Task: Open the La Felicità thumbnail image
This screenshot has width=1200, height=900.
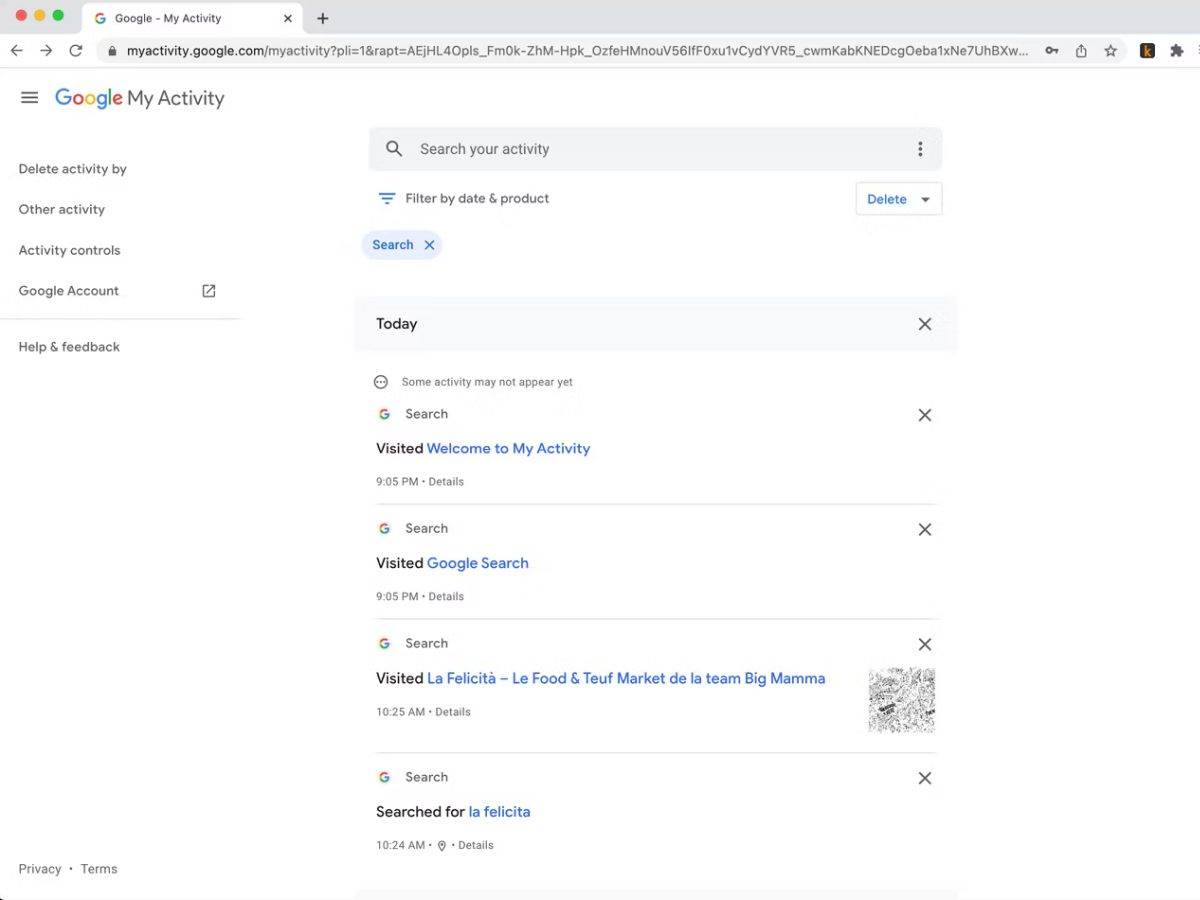Action: [x=901, y=700]
